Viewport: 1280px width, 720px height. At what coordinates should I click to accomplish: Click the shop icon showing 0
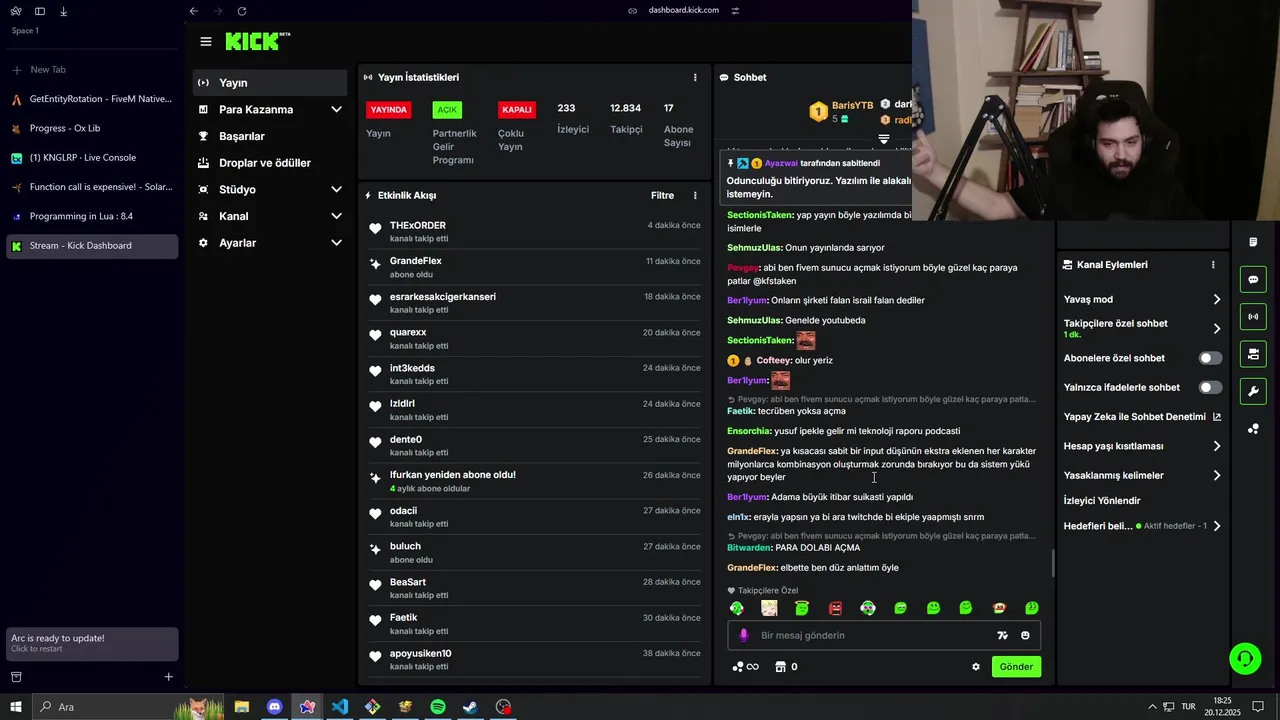(x=786, y=667)
